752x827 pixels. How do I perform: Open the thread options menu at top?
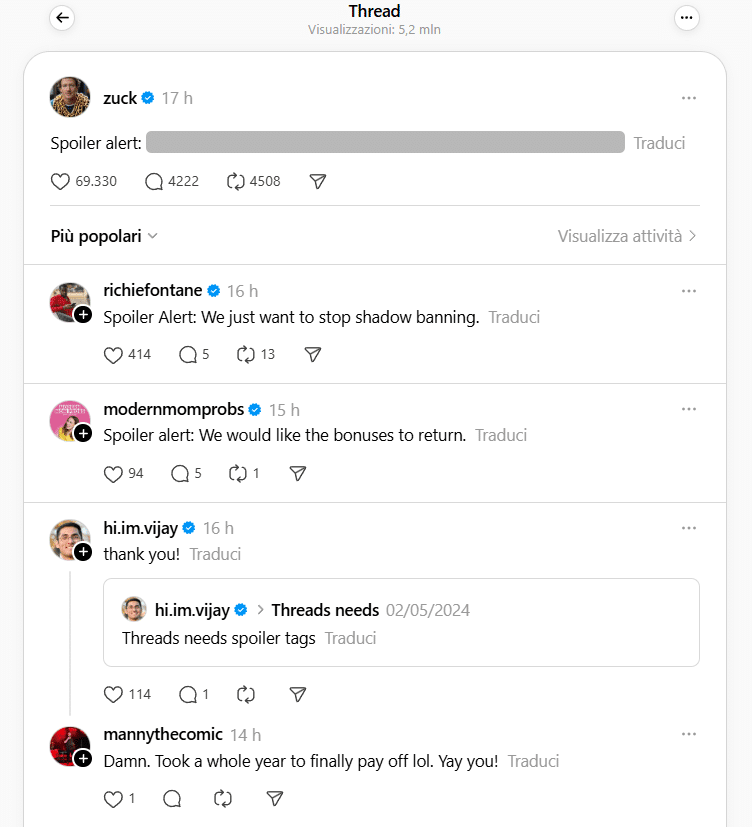click(687, 18)
